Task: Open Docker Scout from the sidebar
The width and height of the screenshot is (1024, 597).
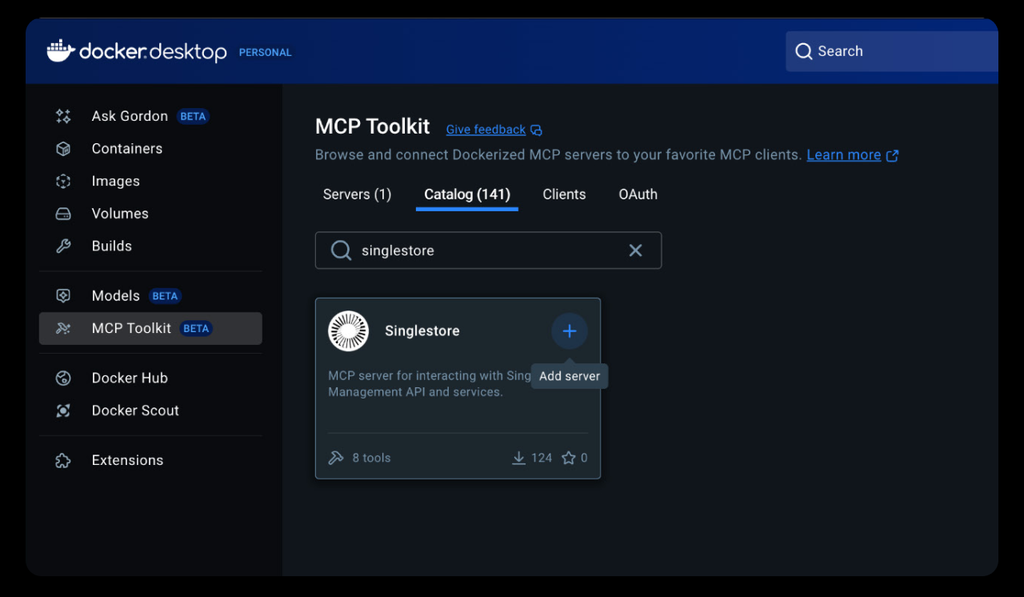Action: click(151, 411)
